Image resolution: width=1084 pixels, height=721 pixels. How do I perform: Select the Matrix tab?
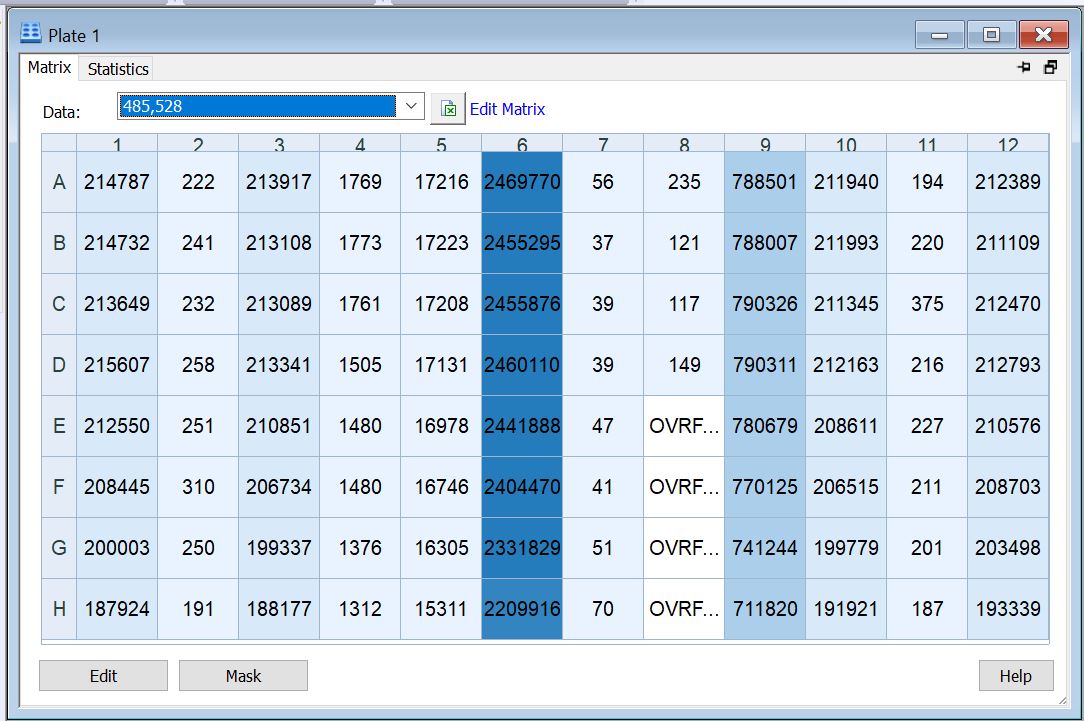pyautogui.click(x=49, y=68)
